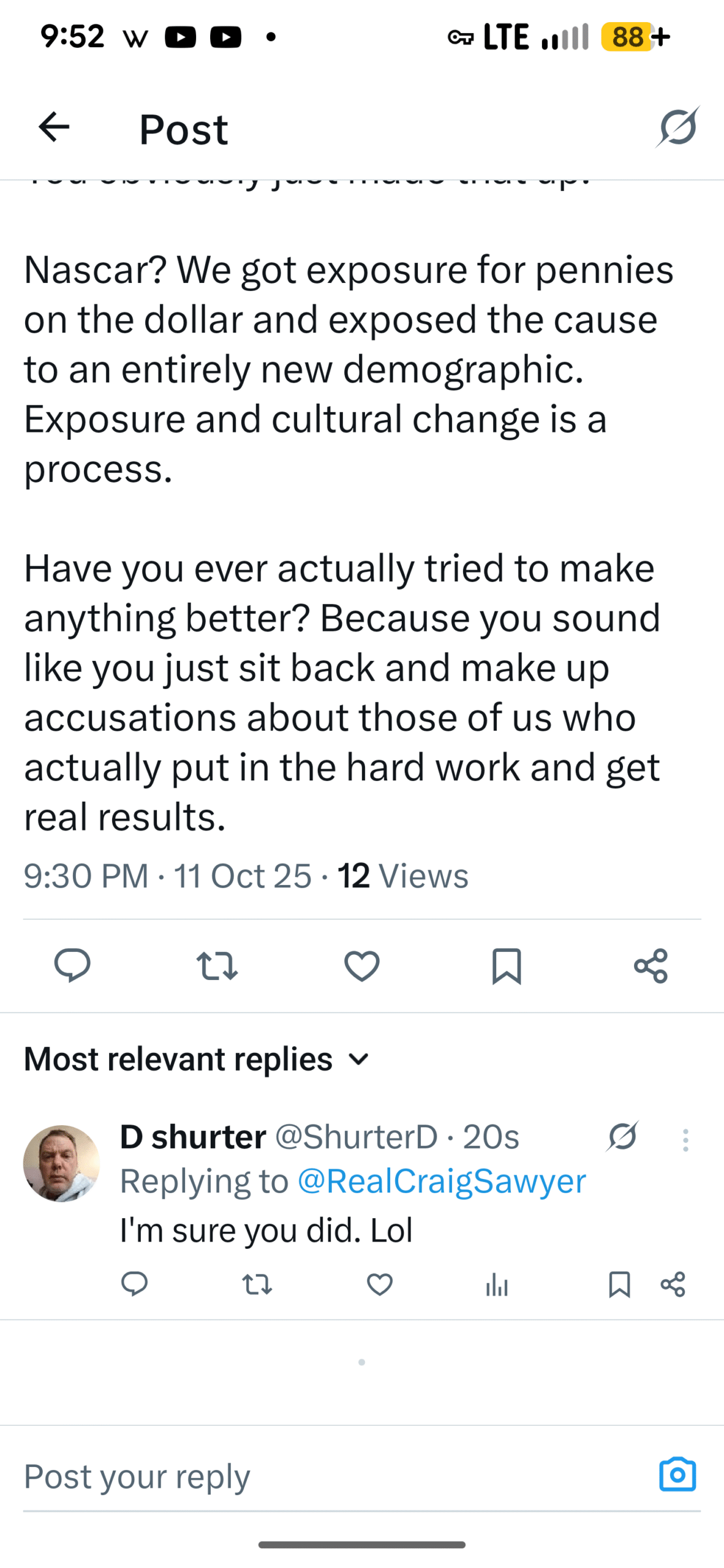Viewport: 724px width, 1568px height.
Task: Share the main post
Action: coord(650,966)
